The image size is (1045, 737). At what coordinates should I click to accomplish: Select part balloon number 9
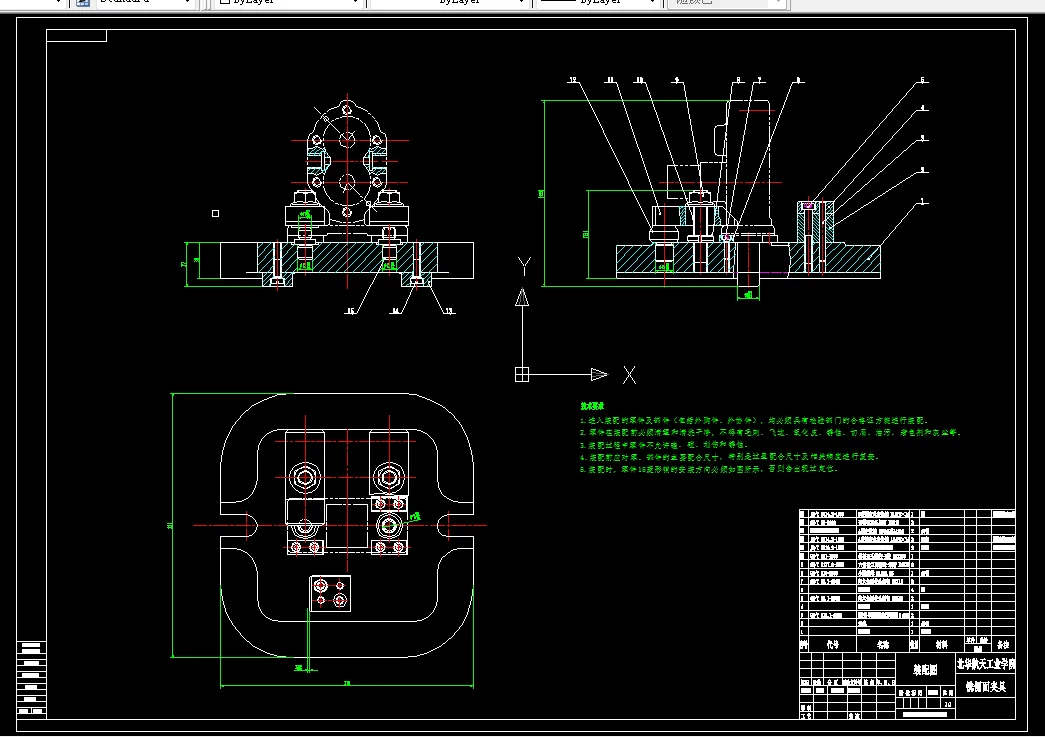(x=676, y=80)
